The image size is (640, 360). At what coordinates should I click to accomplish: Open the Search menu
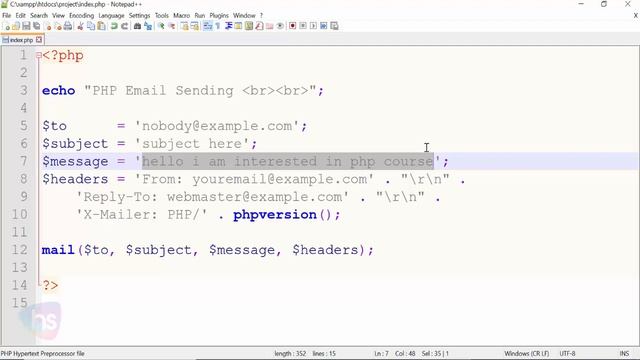point(39,16)
